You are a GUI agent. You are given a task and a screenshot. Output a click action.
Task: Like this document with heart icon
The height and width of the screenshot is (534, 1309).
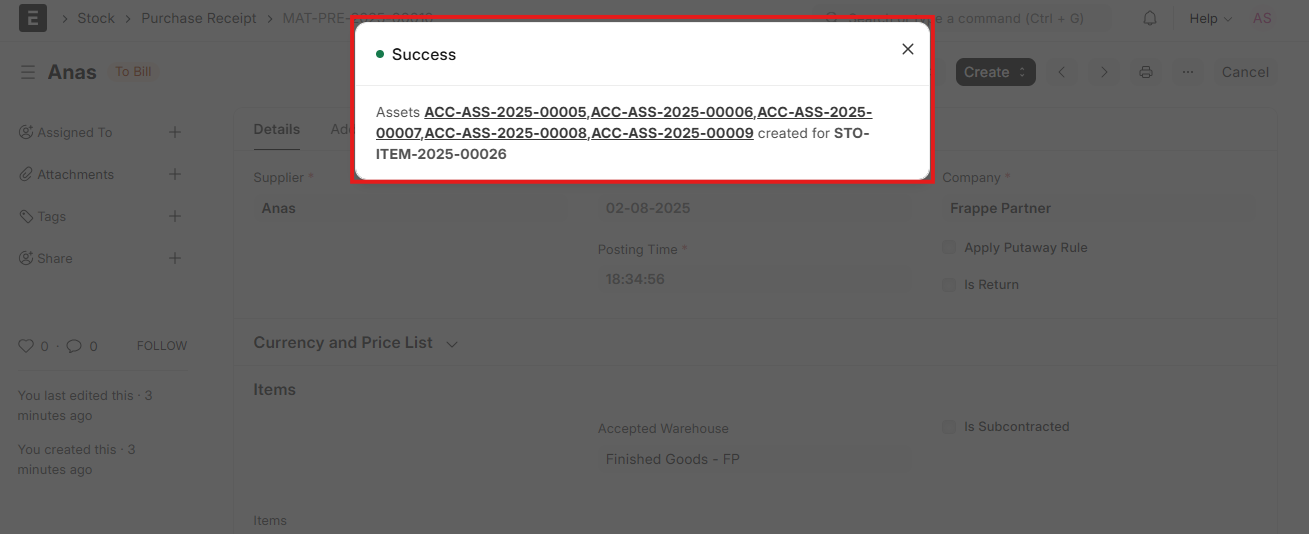(x=26, y=346)
